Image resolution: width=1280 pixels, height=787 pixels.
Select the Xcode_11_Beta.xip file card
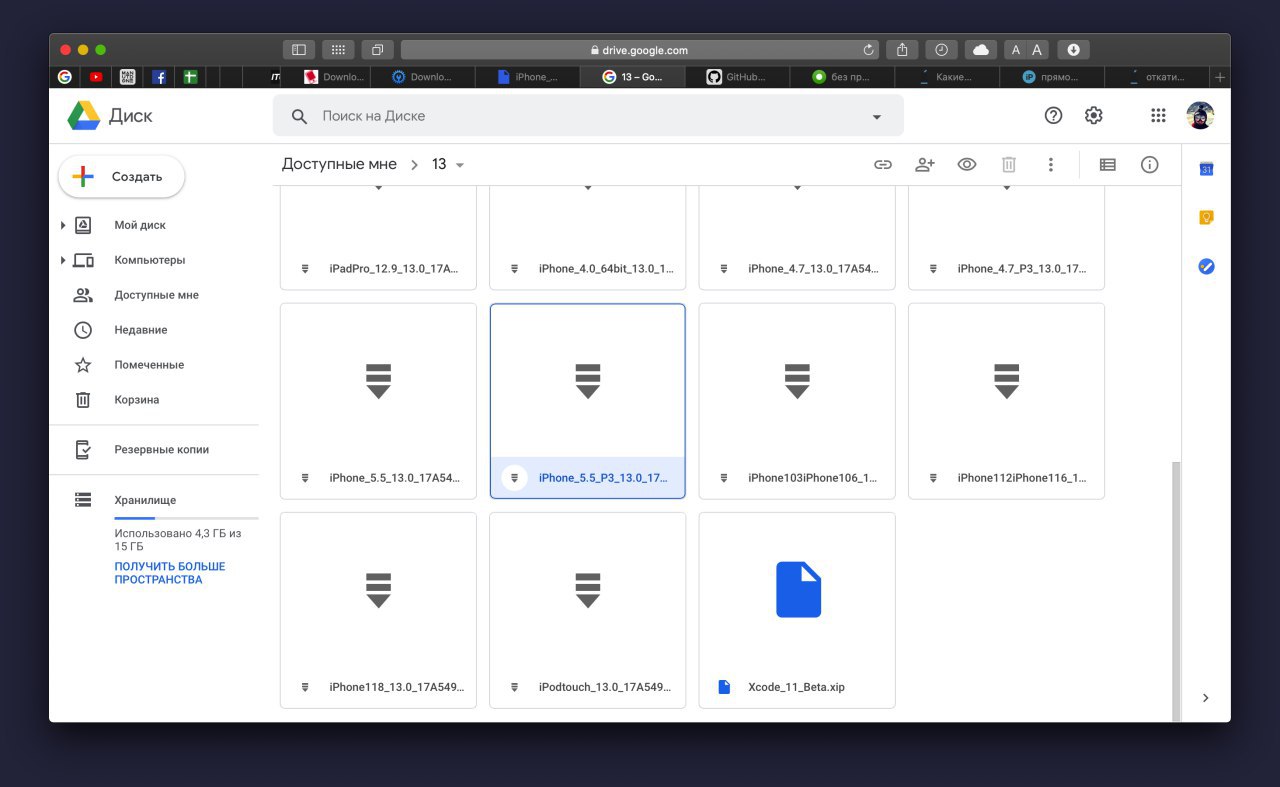pyautogui.click(x=797, y=610)
